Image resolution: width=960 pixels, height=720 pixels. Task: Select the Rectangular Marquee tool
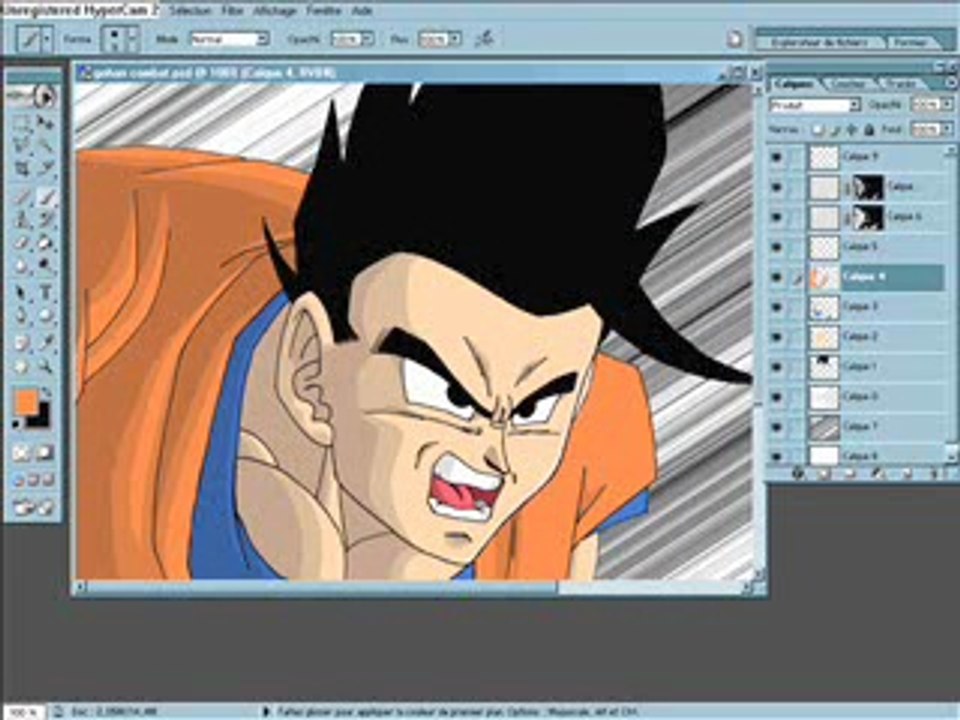click(x=21, y=123)
